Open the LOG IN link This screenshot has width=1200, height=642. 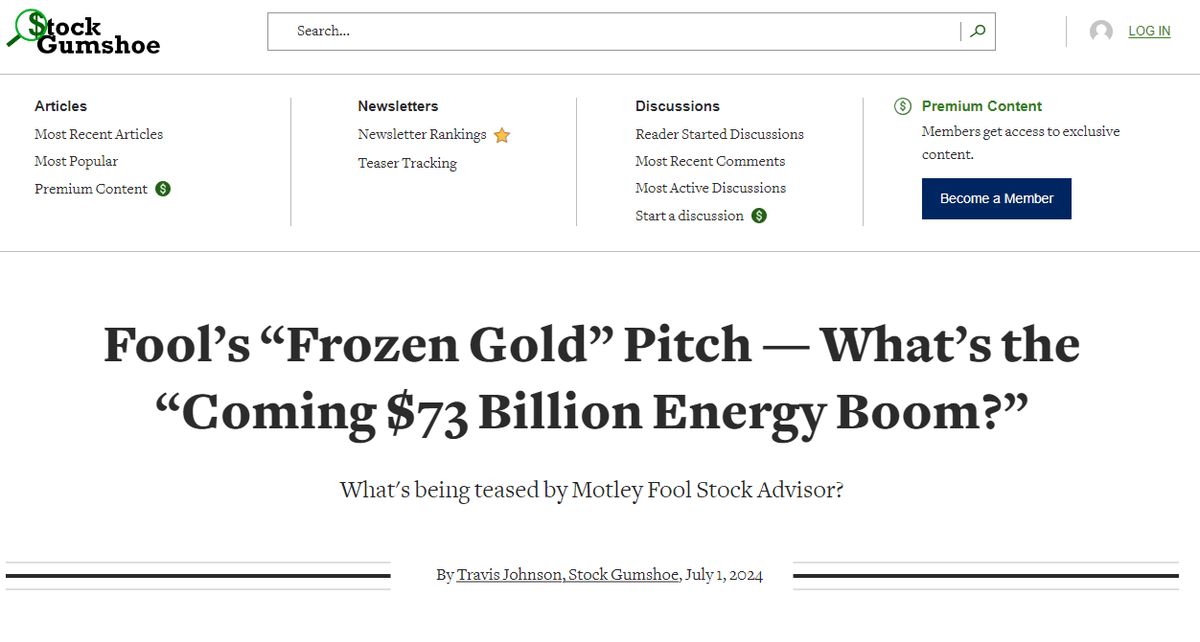pyautogui.click(x=1149, y=31)
